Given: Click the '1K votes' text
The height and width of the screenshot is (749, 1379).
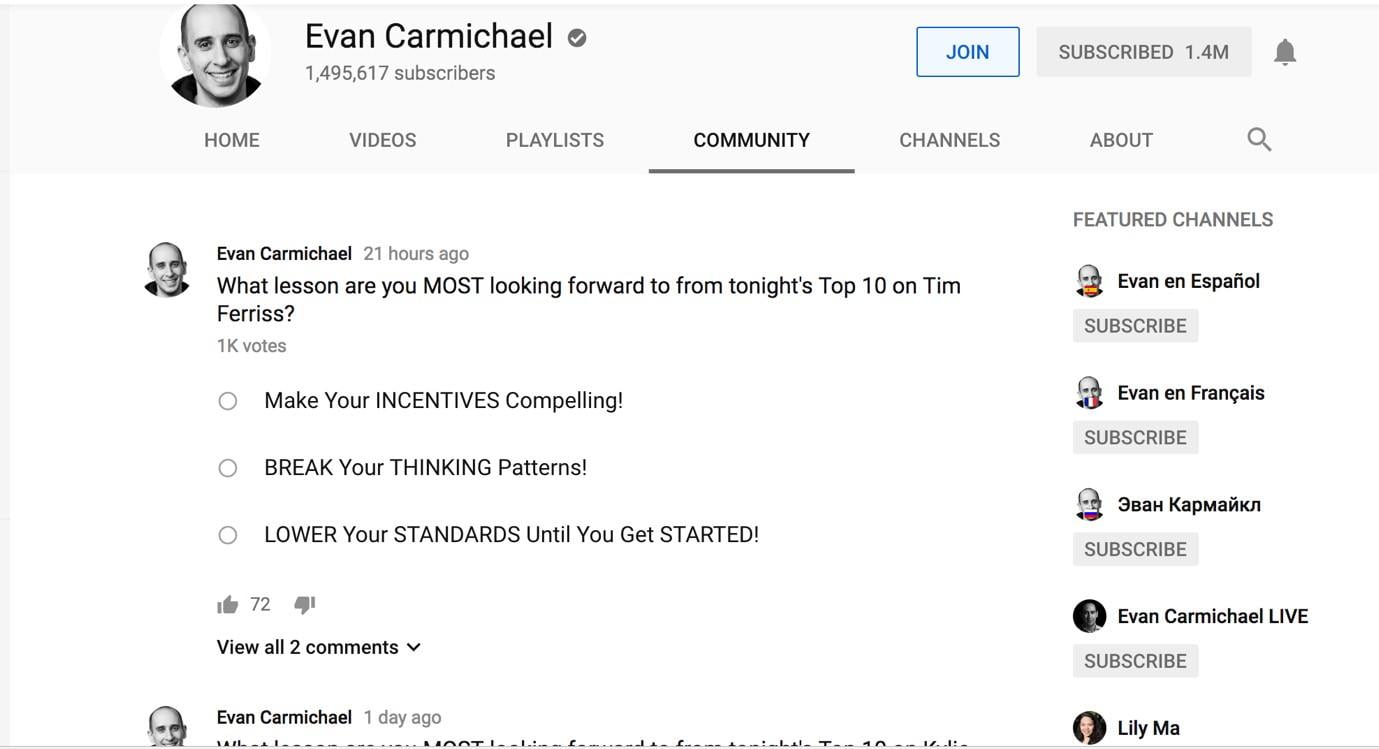Looking at the screenshot, I should 252,346.
